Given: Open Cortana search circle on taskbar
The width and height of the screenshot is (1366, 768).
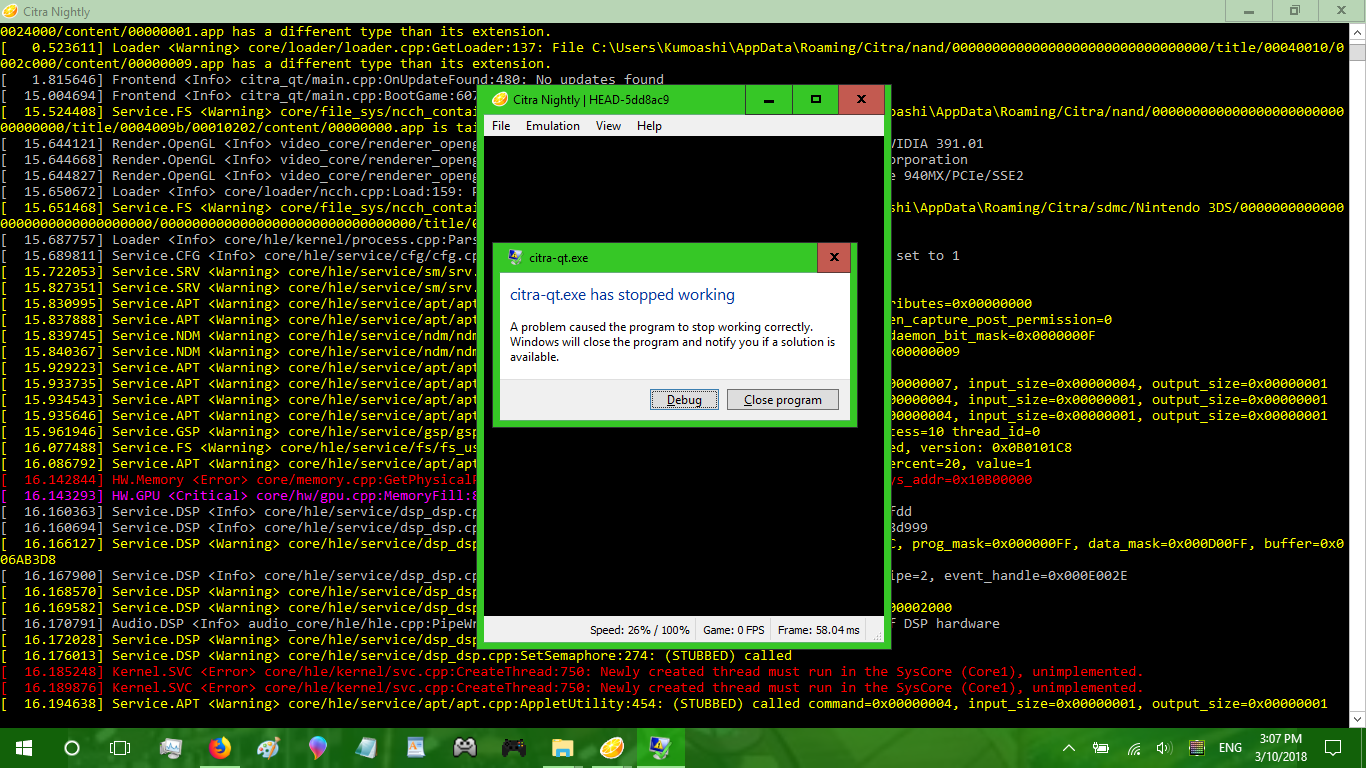Looking at the screenshot, I should (71, 748).
